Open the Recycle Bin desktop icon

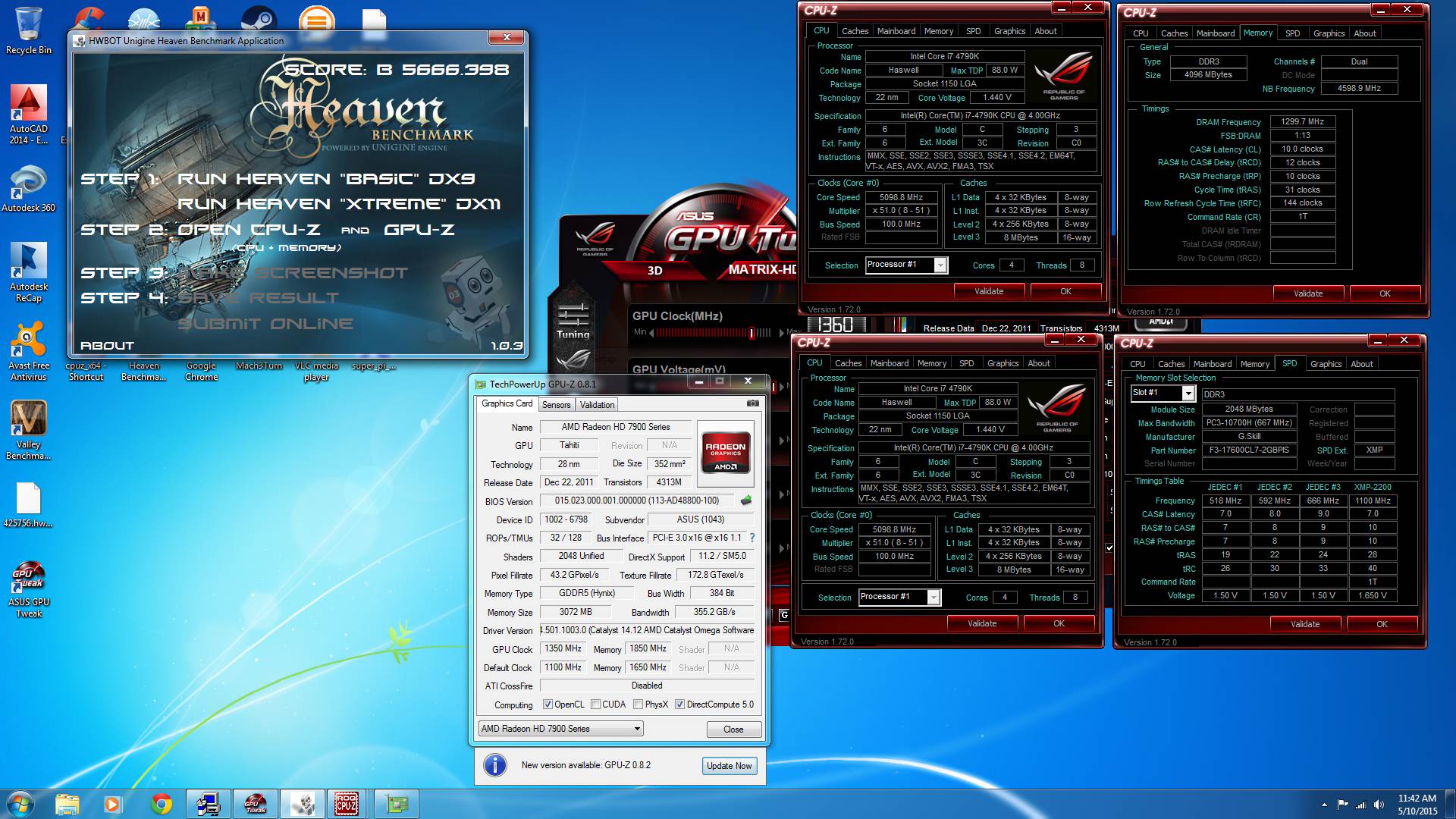[28, 30]
